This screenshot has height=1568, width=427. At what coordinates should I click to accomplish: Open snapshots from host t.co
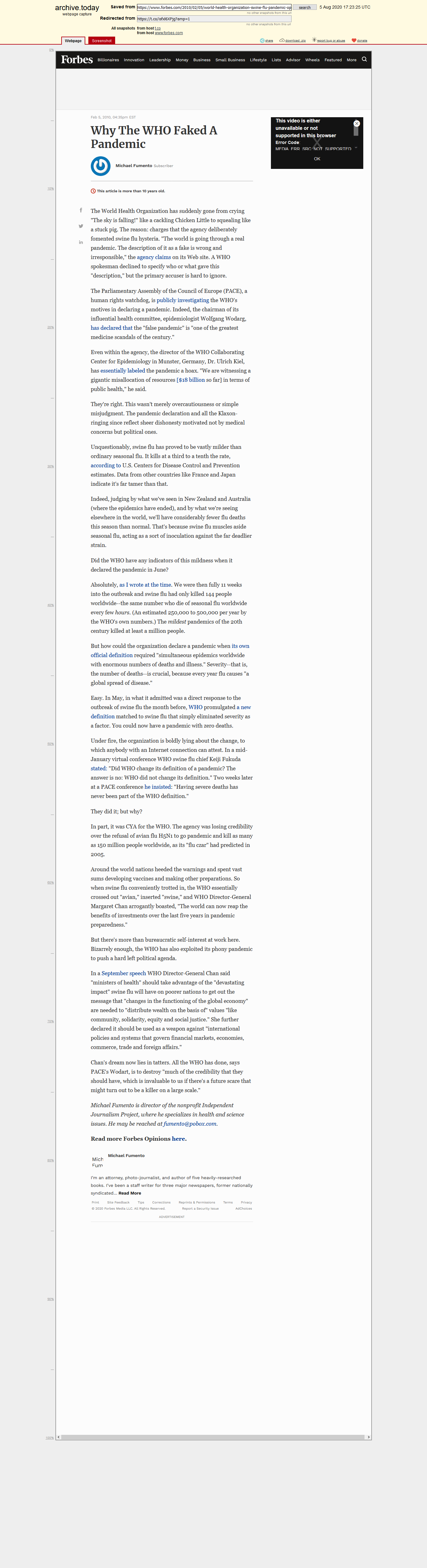click(x=158, y=28)
